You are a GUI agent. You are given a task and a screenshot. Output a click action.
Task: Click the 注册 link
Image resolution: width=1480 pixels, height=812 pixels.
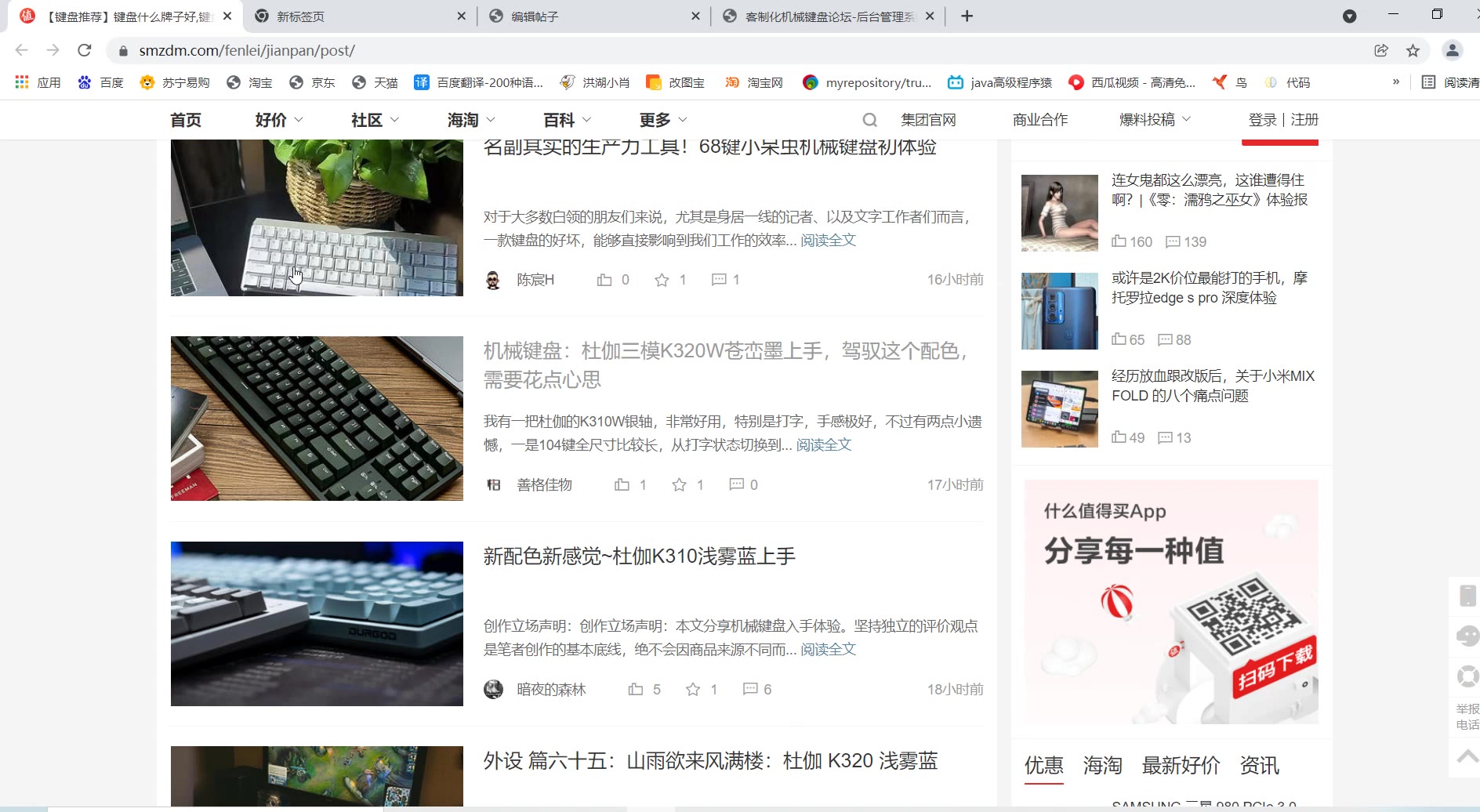pos(1304,120)
